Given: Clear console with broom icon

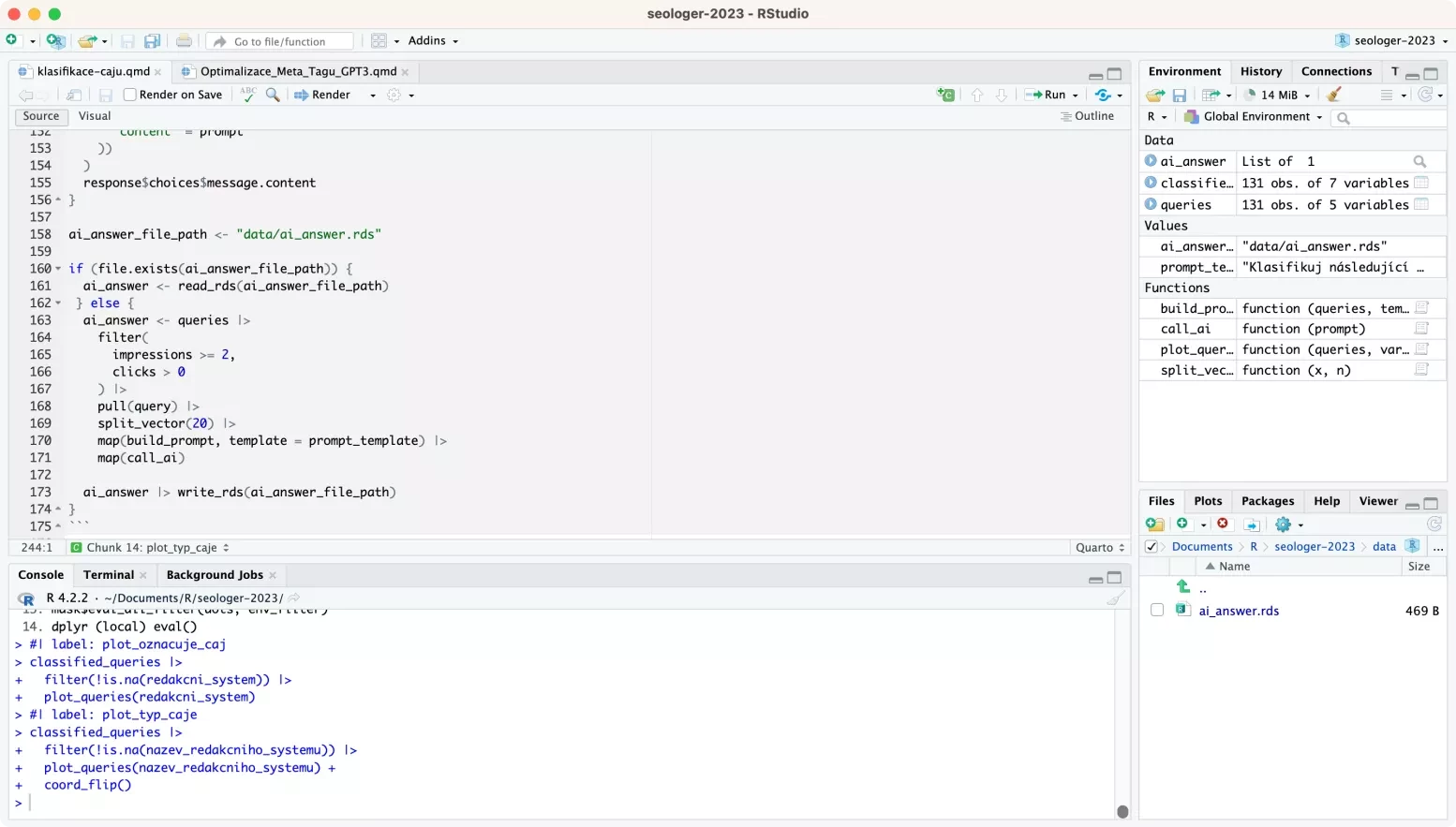Looking at the screenshot, I should [x=1116, y=598].
